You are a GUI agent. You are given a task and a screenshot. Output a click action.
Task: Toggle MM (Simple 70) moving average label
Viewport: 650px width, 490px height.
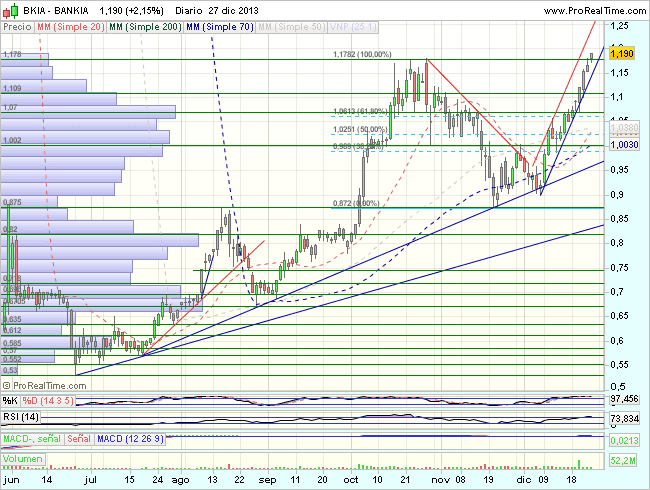coord(220,27)
